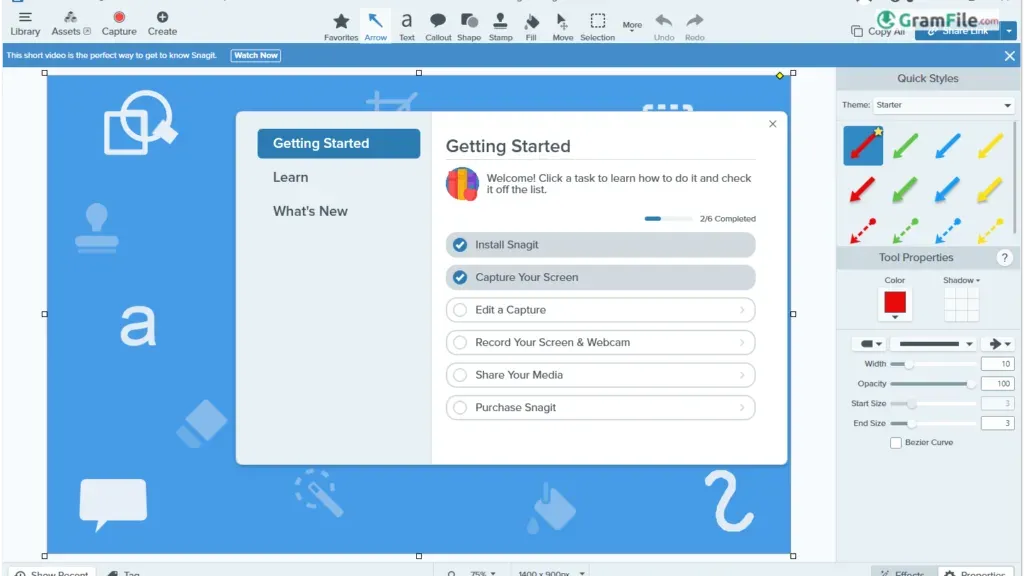Click Copy All
Image resolution: width=1024 pixels, height=576 pixels.
point(878,31)
